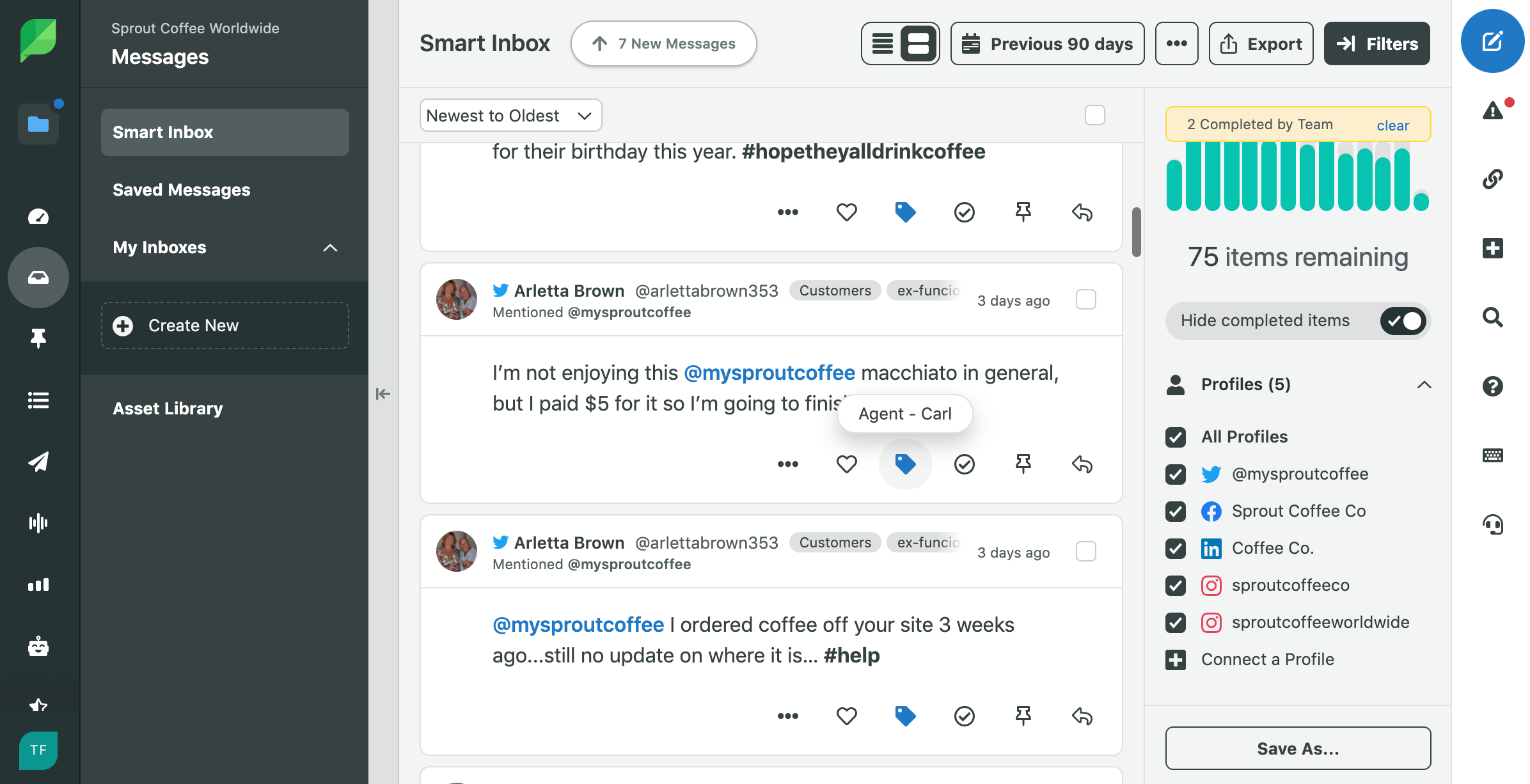Click the blue Compose pencil icon
The image size is (1530, 784).
pyautogui.click(x=1492, y=42)
